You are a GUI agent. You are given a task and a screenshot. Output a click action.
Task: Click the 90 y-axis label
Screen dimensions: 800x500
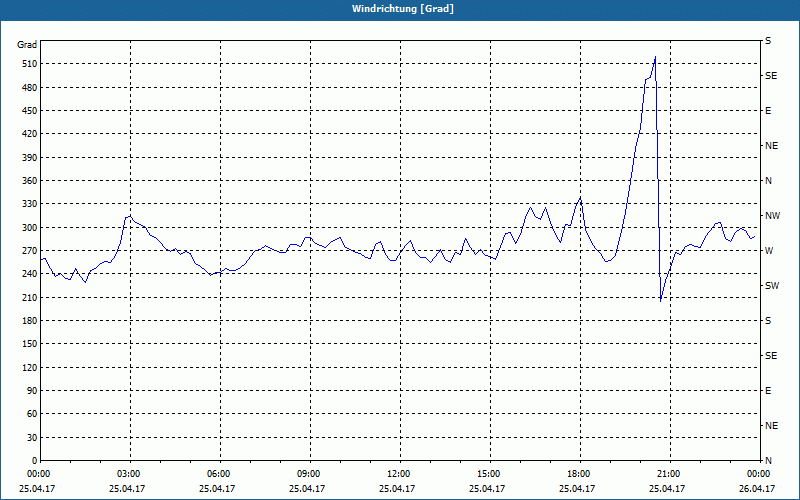tap(32, 391)
